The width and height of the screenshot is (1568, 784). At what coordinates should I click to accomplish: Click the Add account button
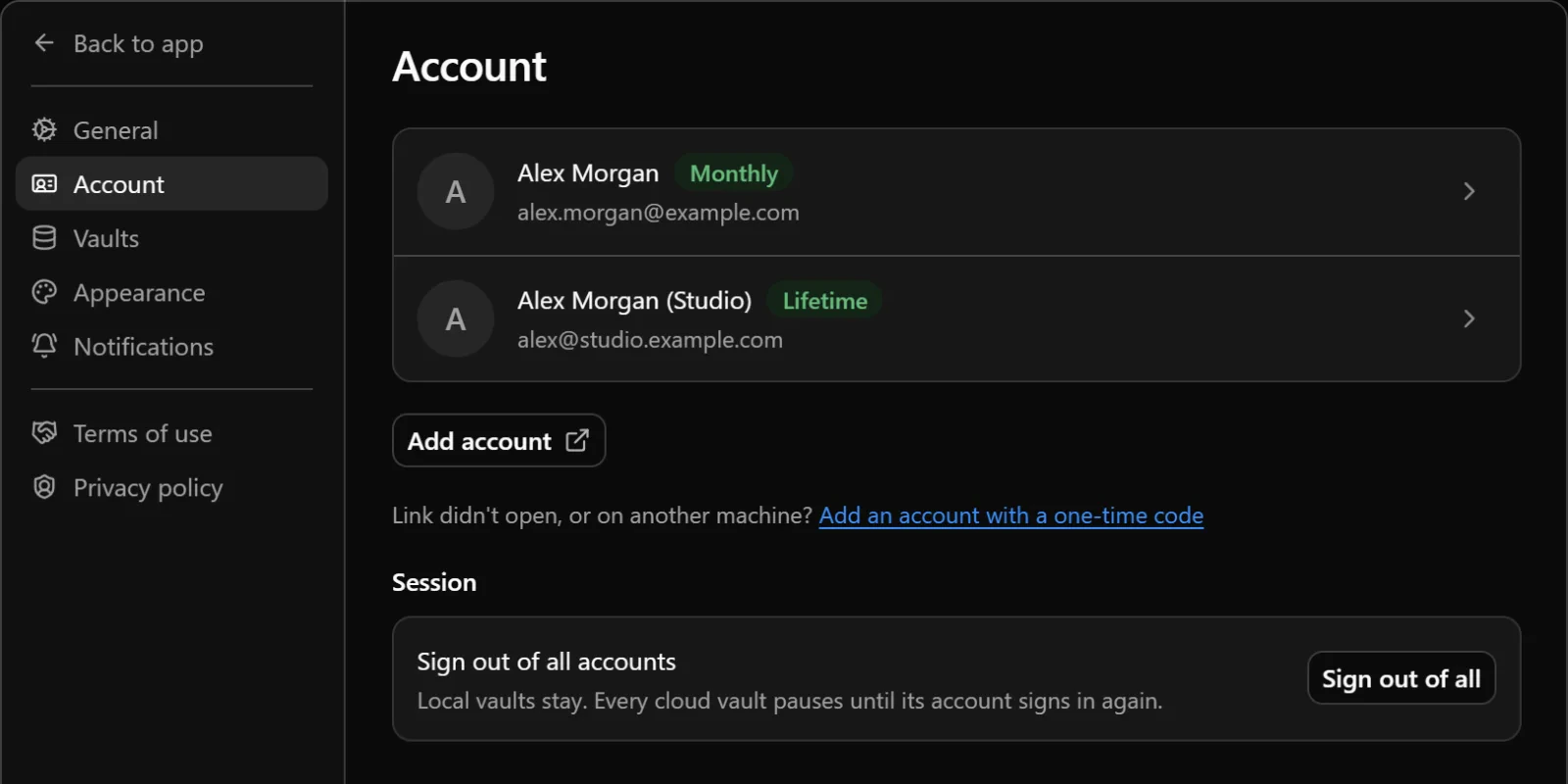pyautogui.click(x=499, y=440)
